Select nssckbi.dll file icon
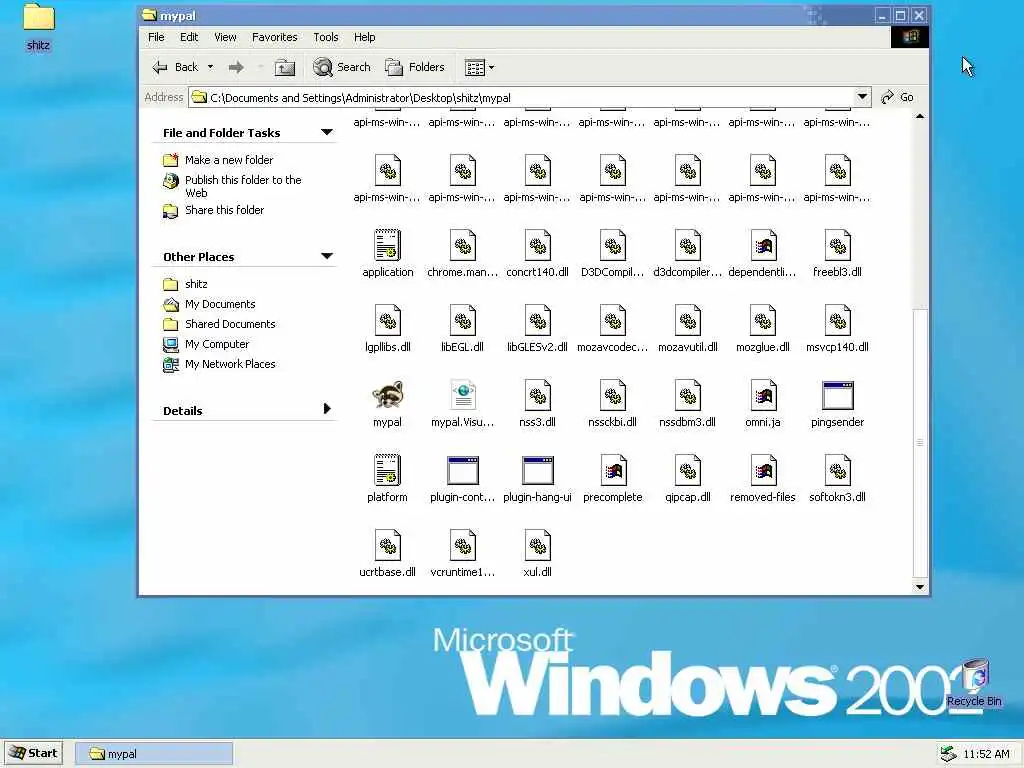Image resolution: width=1024 pixels, height=768 pixels. click(613, 395)
